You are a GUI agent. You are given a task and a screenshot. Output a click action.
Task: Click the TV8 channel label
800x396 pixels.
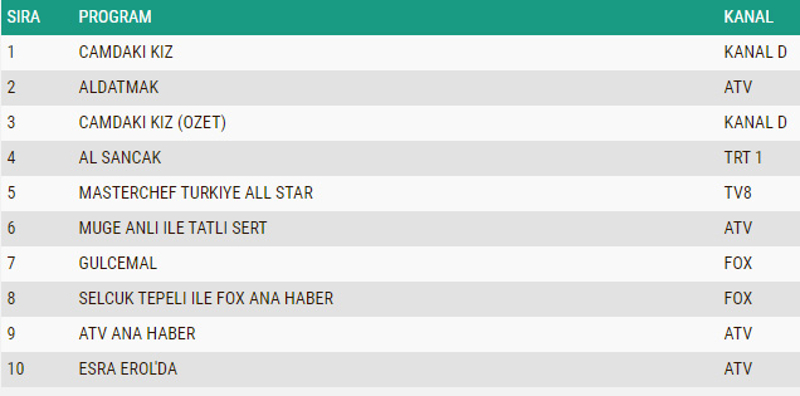pos(737,193)
